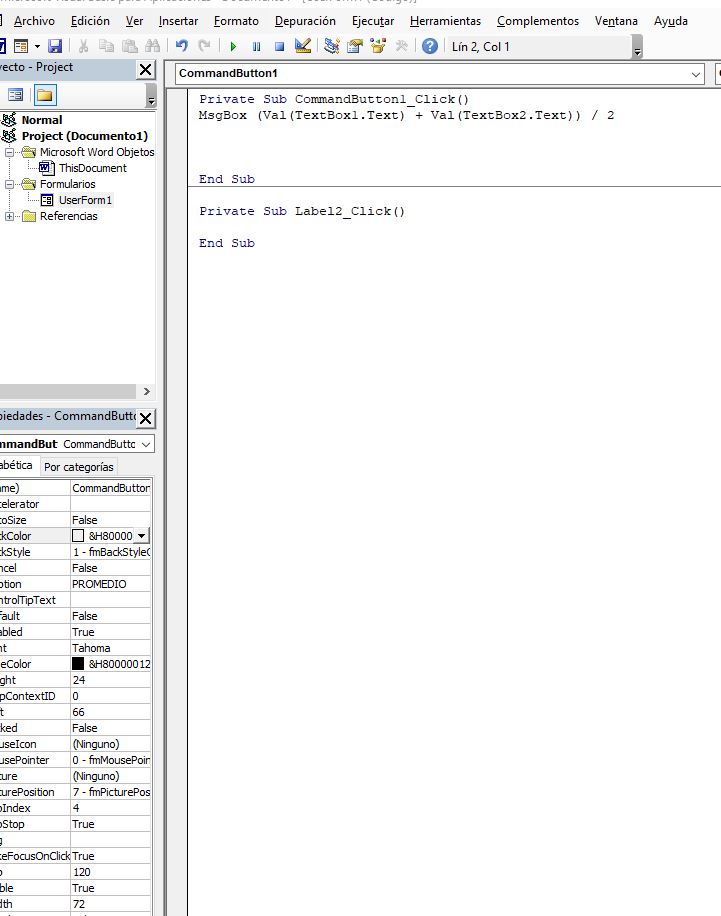Stop execution with the Reset icon
The width and height of the screenshot is (721, 916).
279,46
